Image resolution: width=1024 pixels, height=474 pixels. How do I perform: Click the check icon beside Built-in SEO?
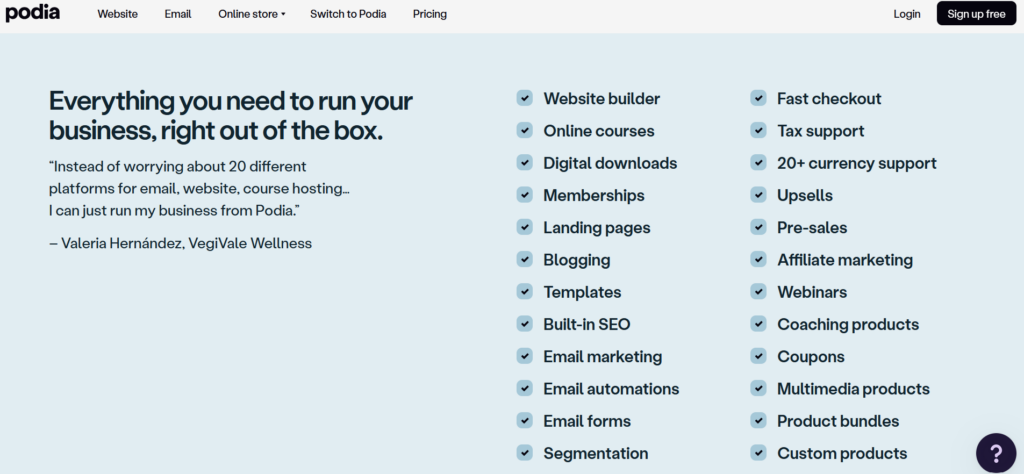pyautogui.click(x=524, y=324)
